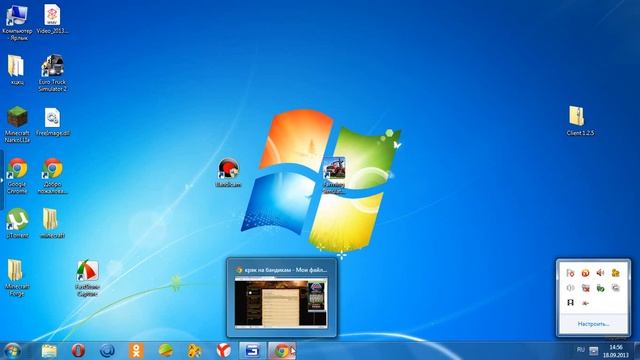Click the yellow people icon in tray popup
Viewport: 640px width, 360px height.
pos(616,273)
